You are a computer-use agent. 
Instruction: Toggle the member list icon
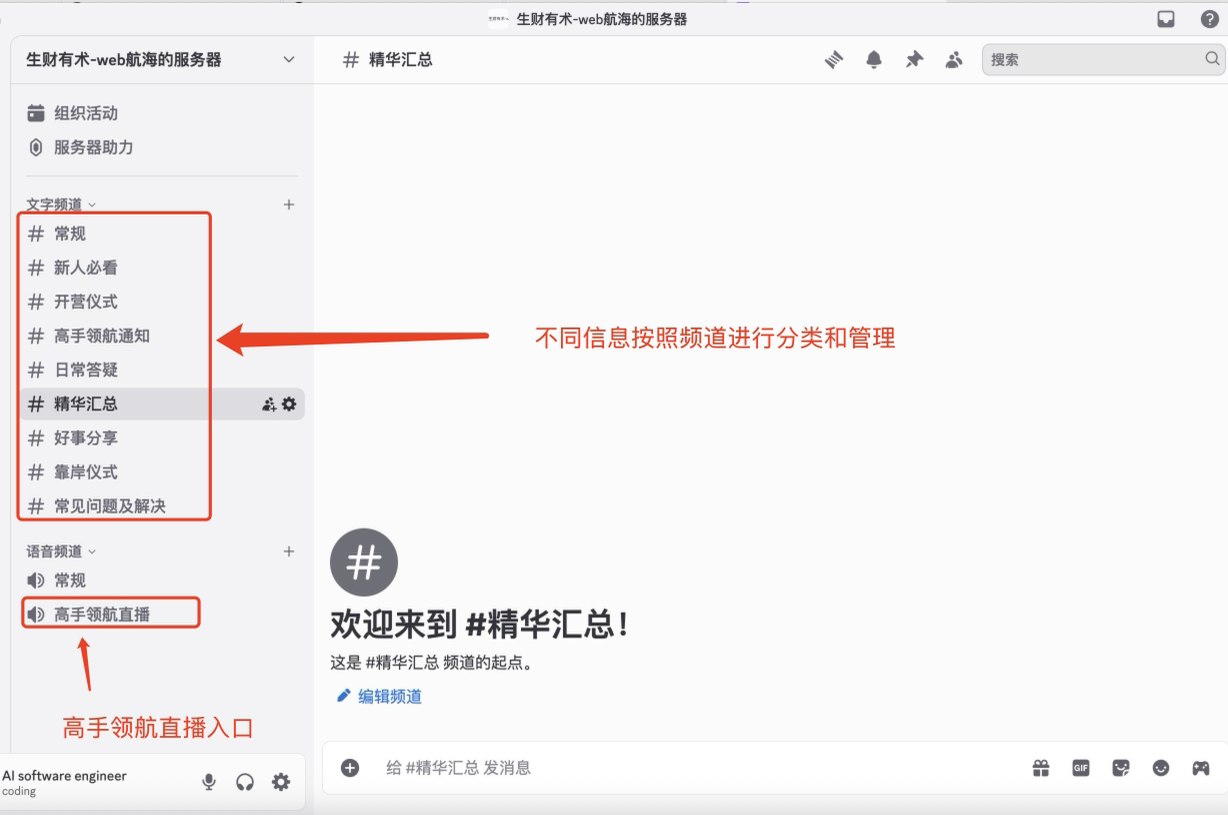tap(954, 60)
